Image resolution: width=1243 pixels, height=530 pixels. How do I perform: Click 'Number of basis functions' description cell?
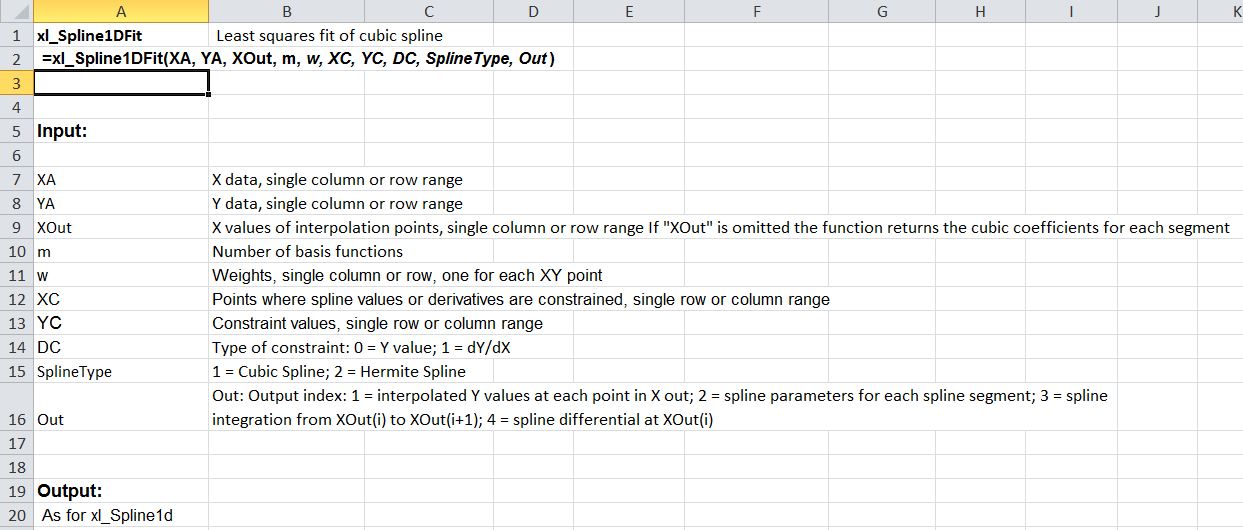coord(308,251)
